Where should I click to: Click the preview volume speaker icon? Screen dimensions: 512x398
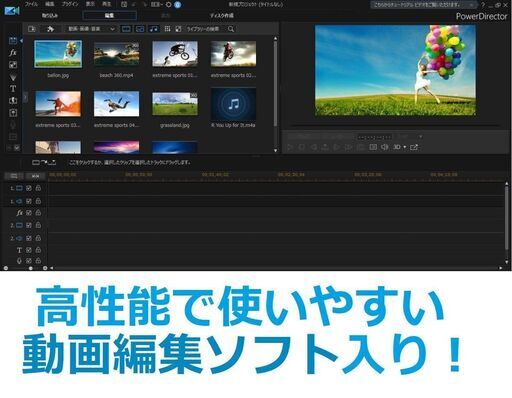(x=384, y=147)
